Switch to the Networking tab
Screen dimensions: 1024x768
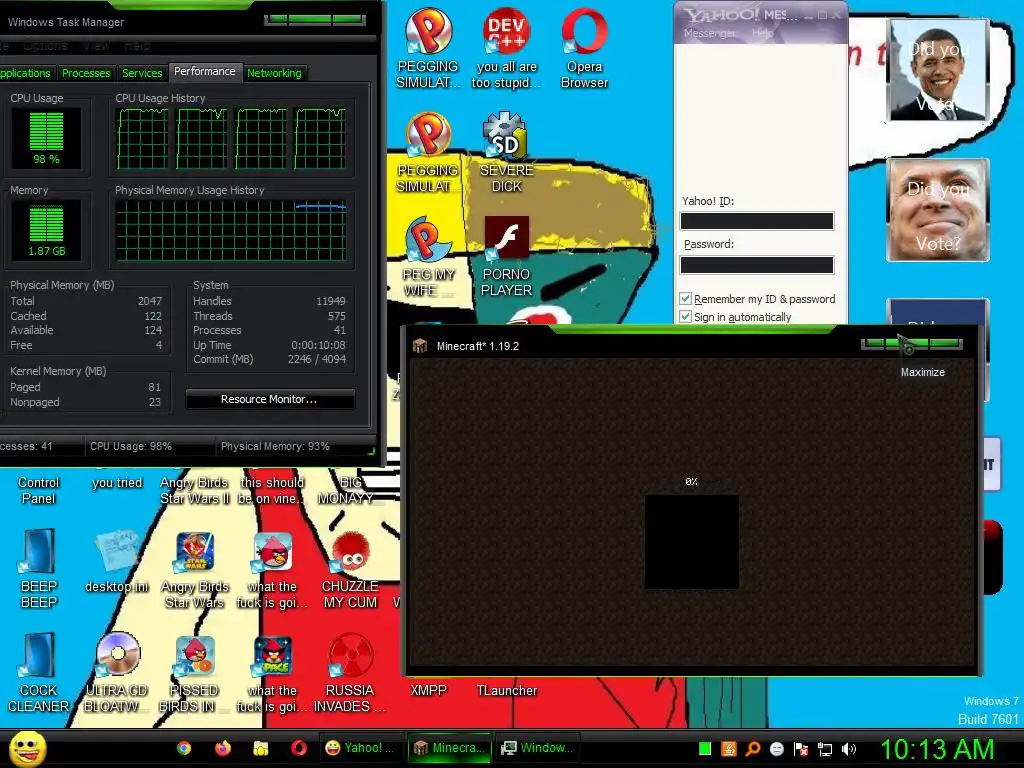[274, 73]
